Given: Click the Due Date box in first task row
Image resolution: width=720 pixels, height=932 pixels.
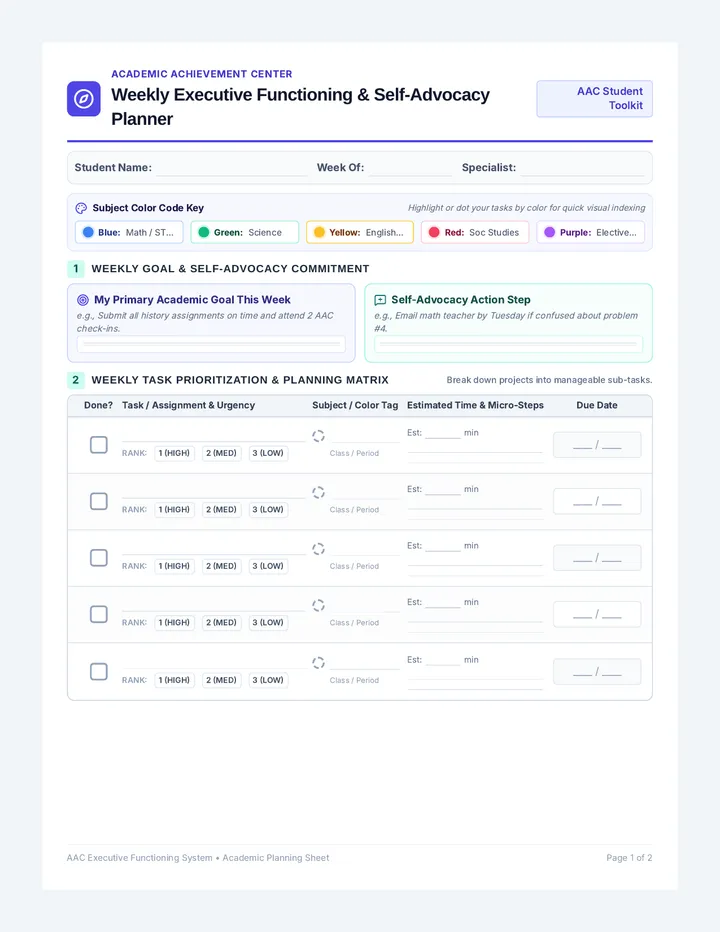Looking at the screenshot, I should (x=597, y=445).
